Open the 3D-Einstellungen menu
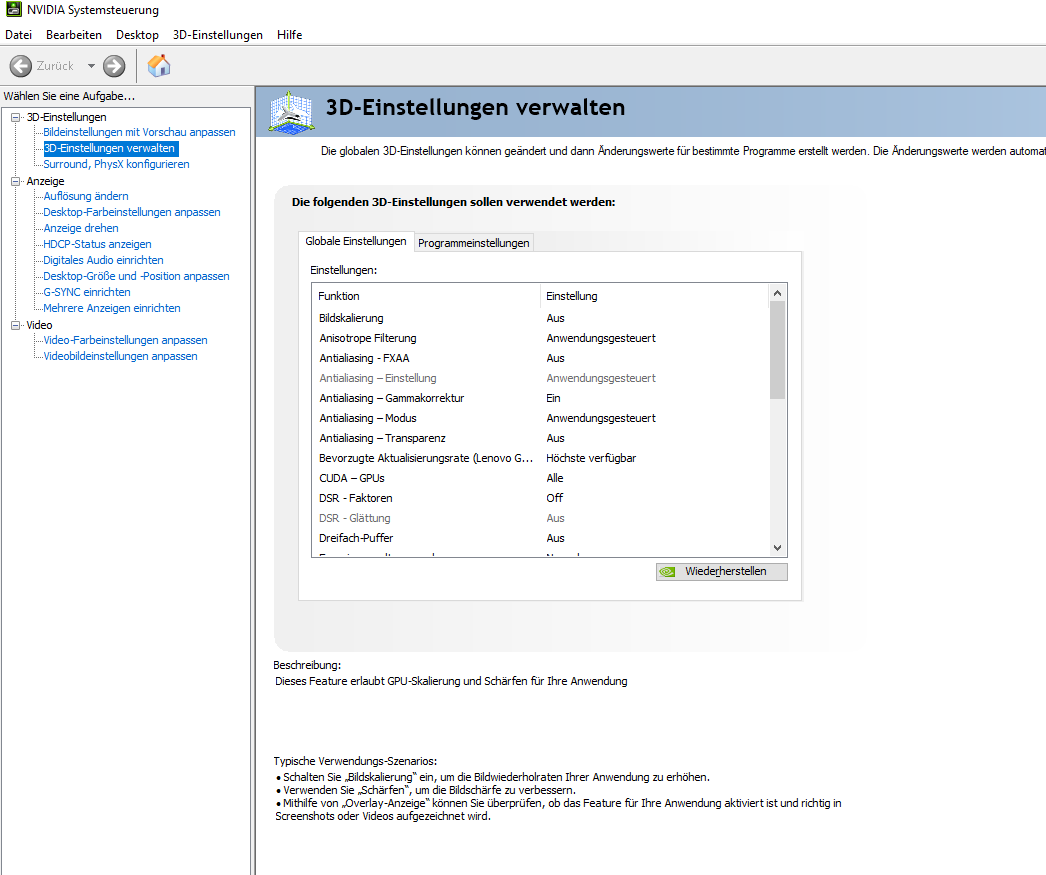1046x875 pixels. (x=217, y=35)
